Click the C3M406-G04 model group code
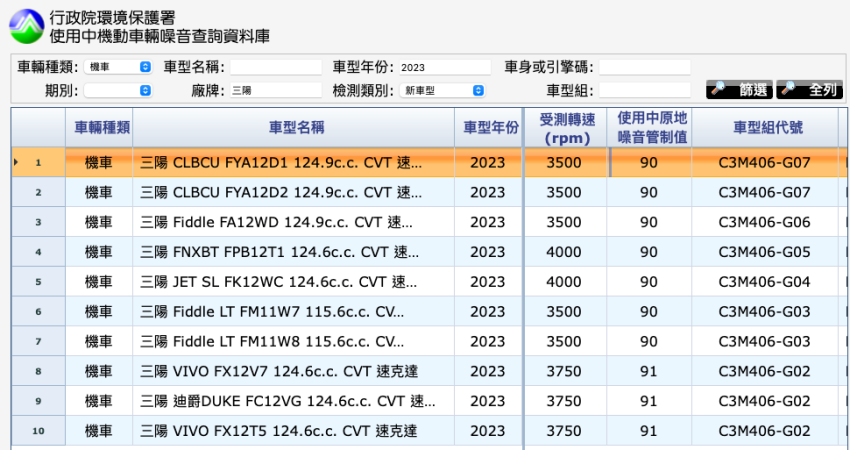850x450 pixels. coord(764,281)
